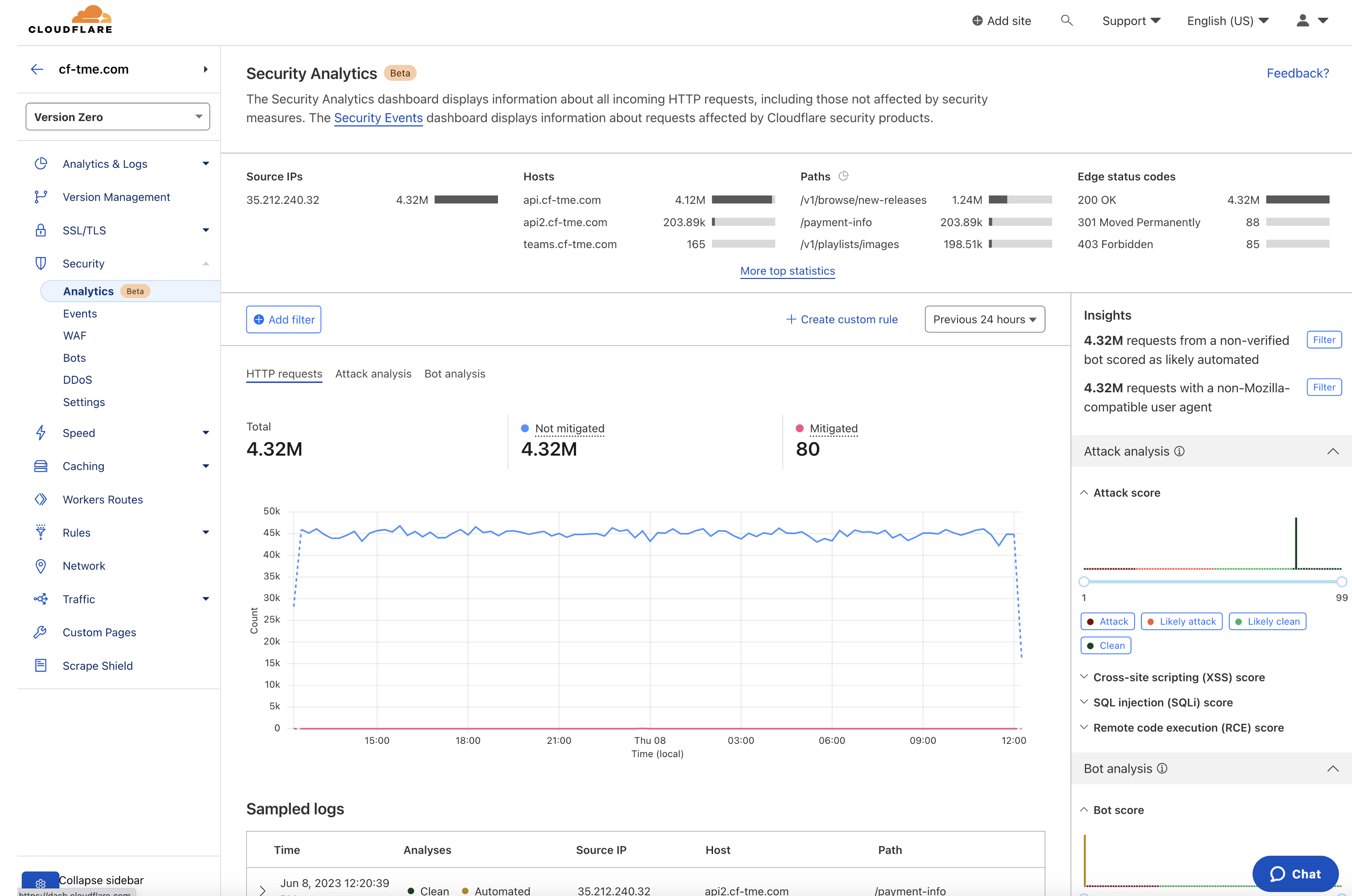Click the Scrape Shield icon in sidebar

click(x=40, y=665)
